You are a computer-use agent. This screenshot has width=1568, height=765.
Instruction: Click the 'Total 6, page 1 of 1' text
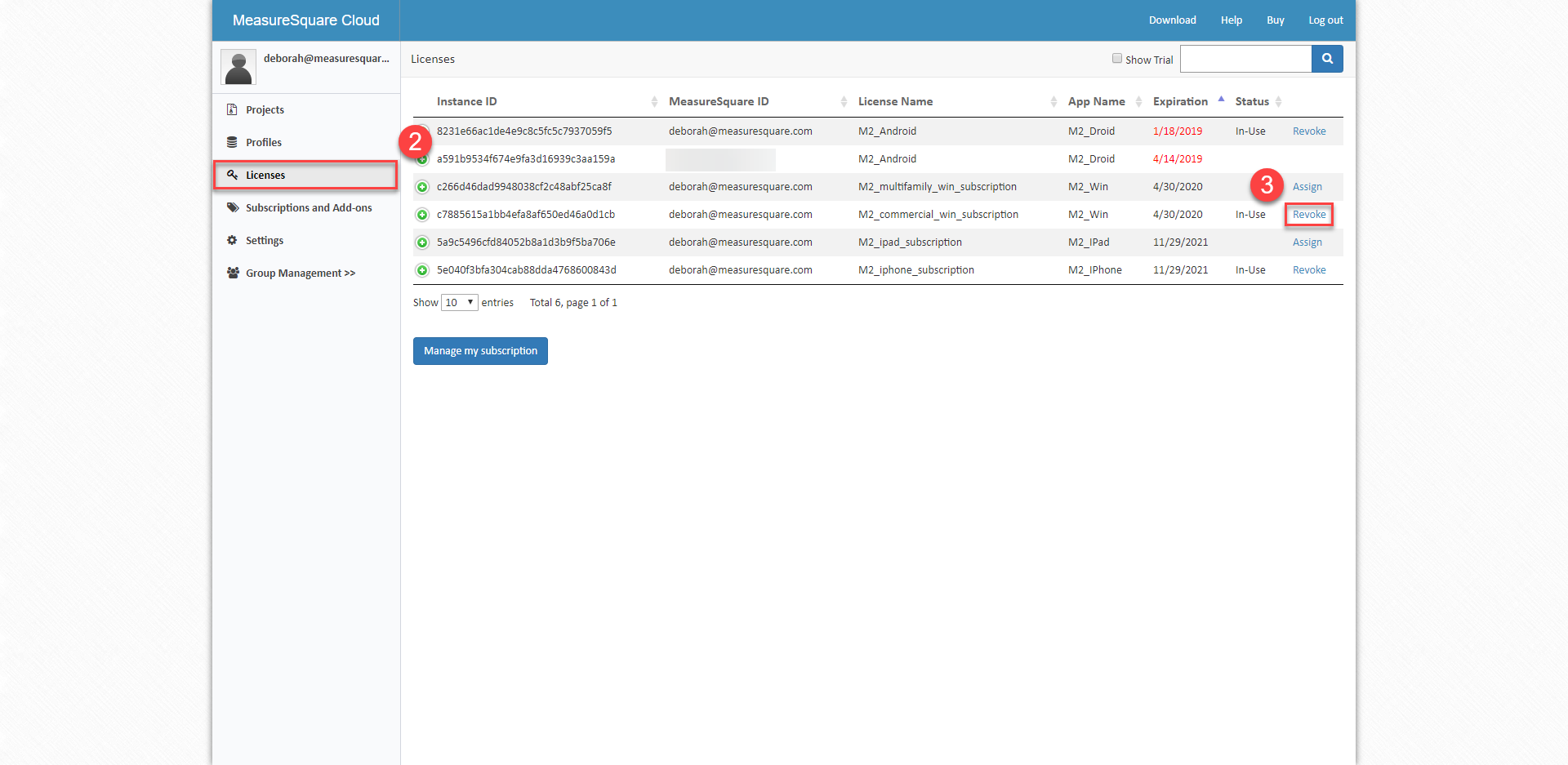(x=573, y=303)
